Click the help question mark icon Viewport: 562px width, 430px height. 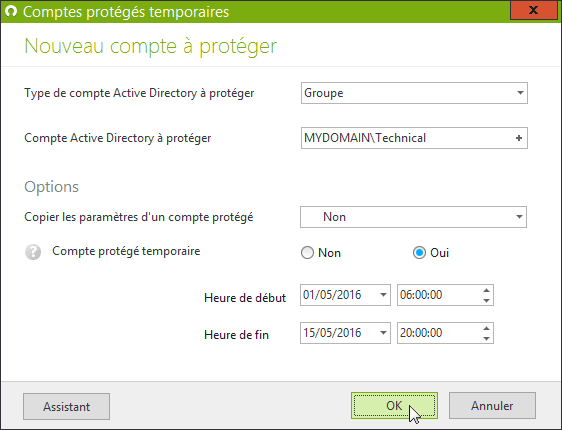[33, 252]
